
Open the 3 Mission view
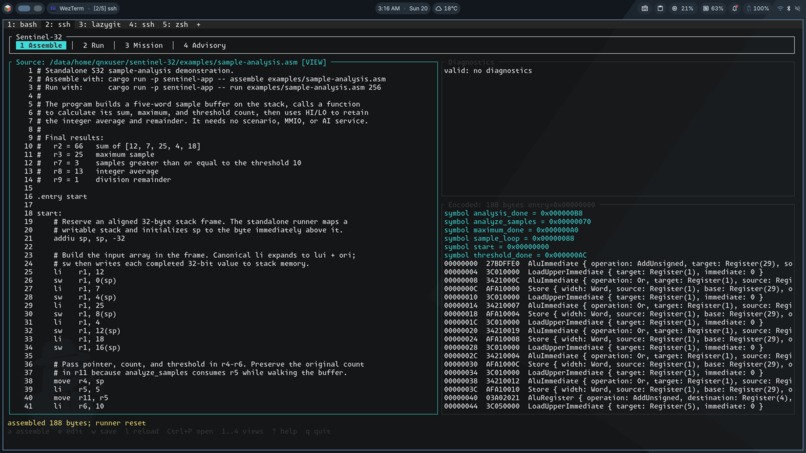click(144, 45)
